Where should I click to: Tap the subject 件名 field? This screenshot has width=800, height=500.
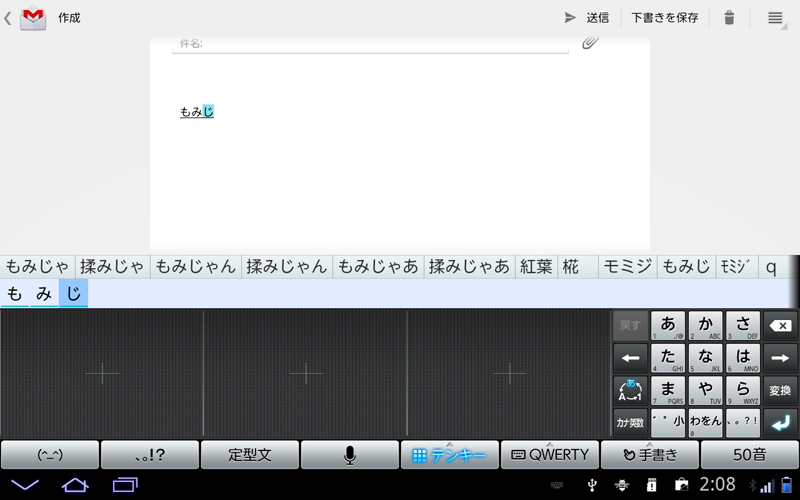pyautogui.click(x=370, y=44)
